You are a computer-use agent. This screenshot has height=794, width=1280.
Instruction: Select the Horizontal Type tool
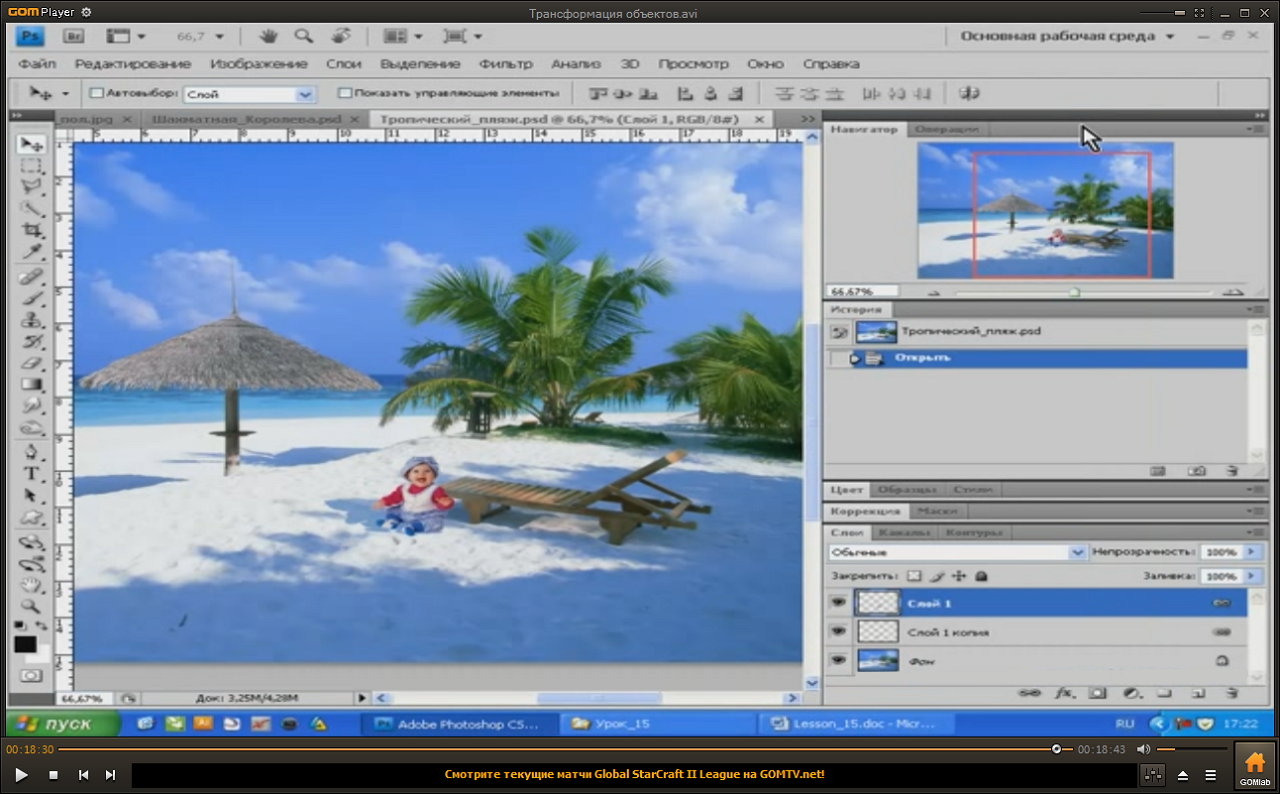(x=32, y=473)
